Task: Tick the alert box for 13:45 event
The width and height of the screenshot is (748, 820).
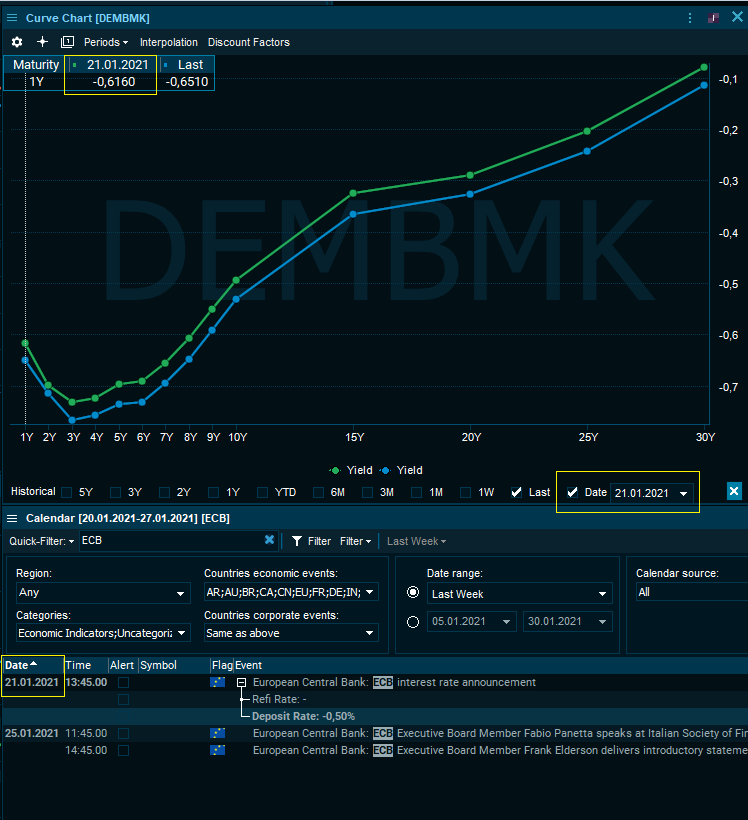Action: [x=123, y=682]
